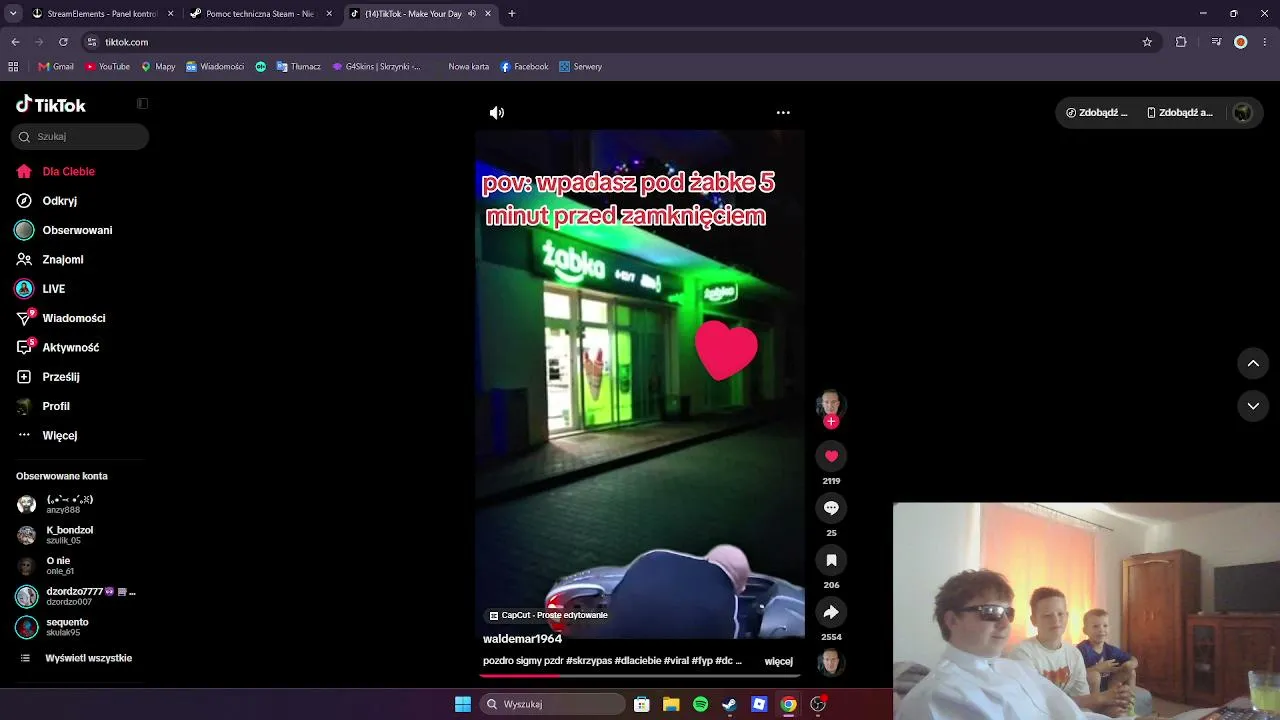Open the Windows Start menu

(463, 704)
